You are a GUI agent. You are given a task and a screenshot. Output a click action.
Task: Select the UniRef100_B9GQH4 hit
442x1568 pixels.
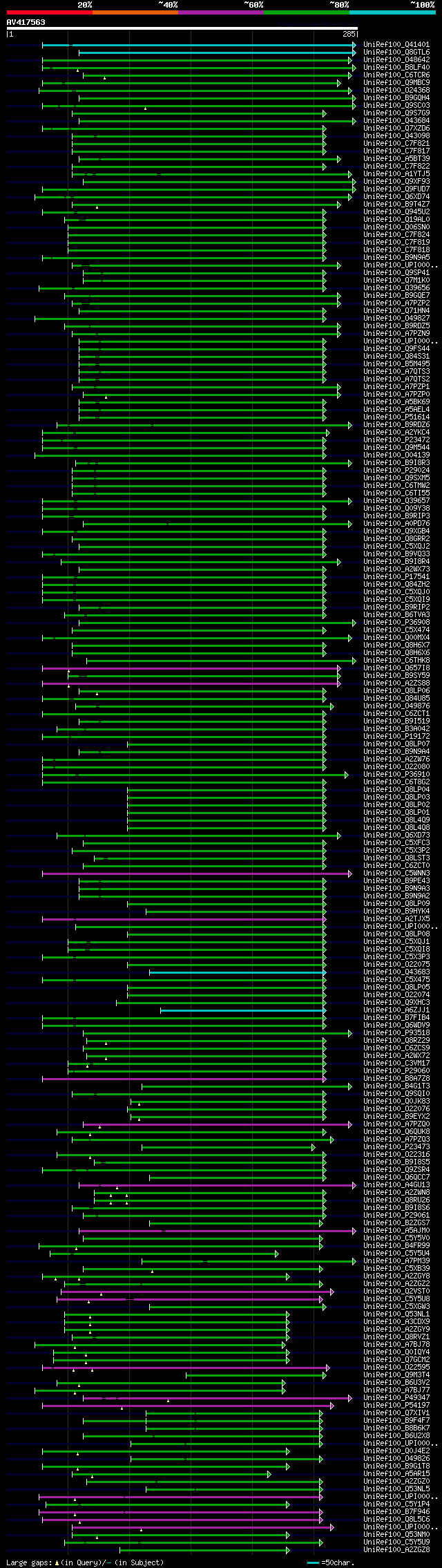[396, 98]
